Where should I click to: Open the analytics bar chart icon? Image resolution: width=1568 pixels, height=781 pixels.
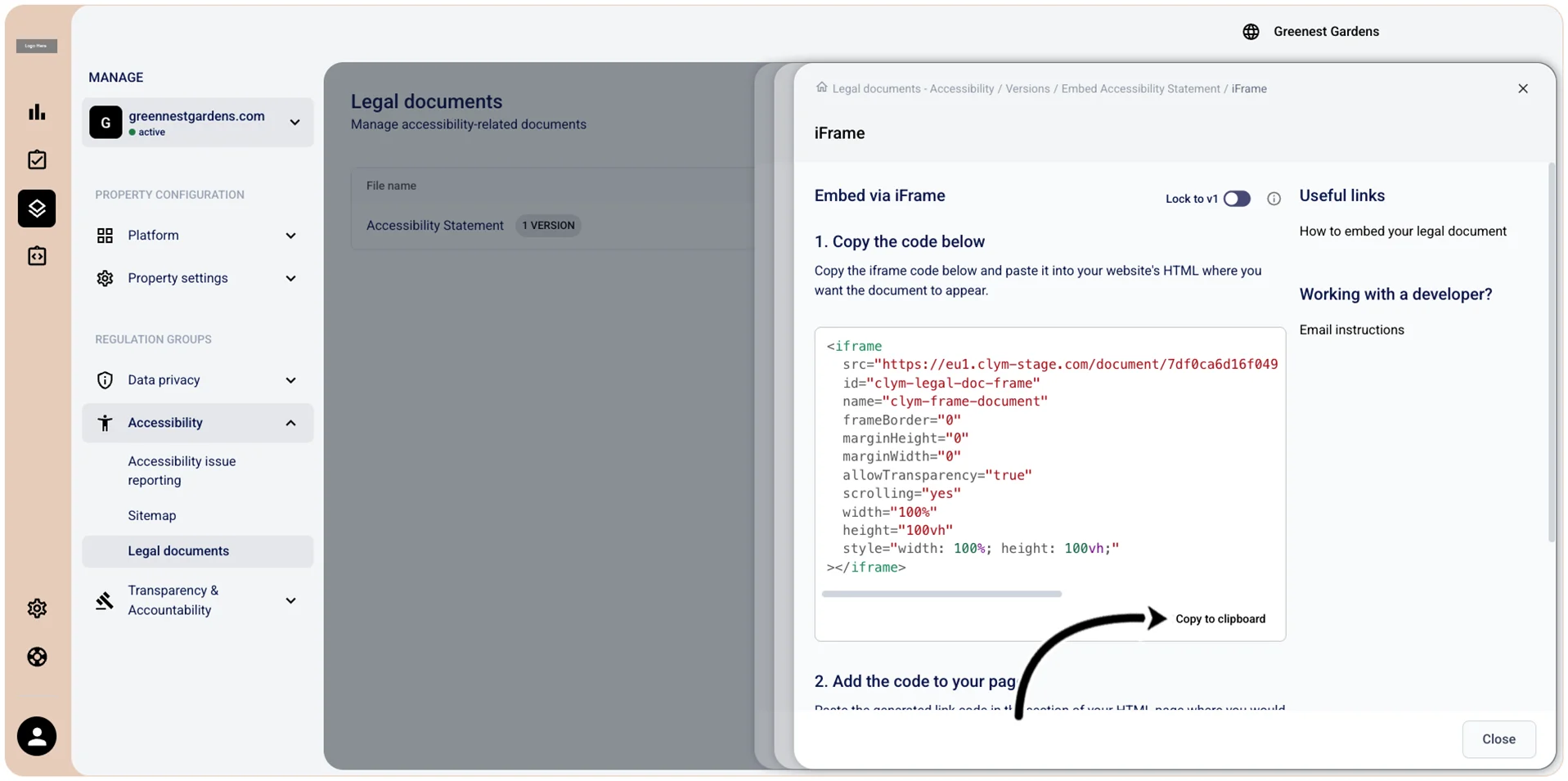point(37,112)
